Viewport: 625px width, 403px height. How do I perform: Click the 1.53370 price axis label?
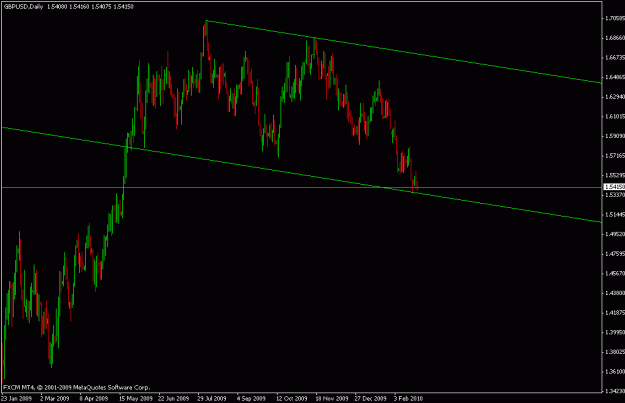pos(615,195)
